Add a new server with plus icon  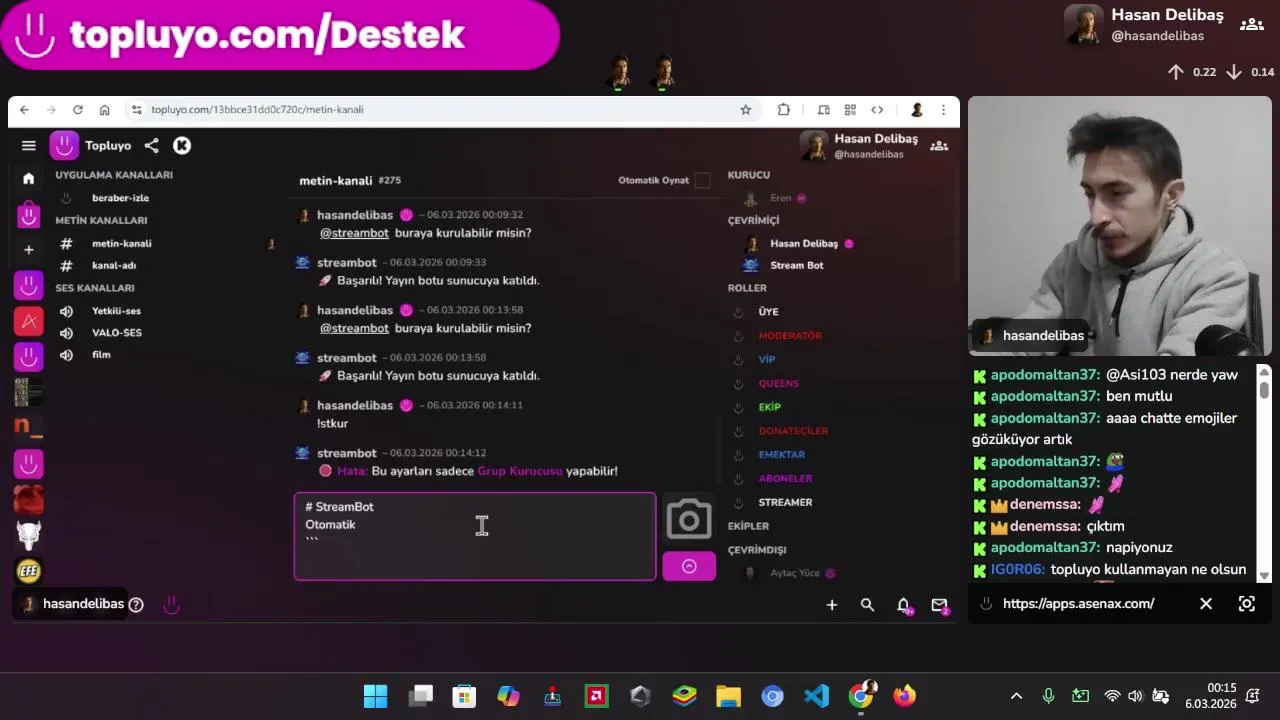pos(29,250)
